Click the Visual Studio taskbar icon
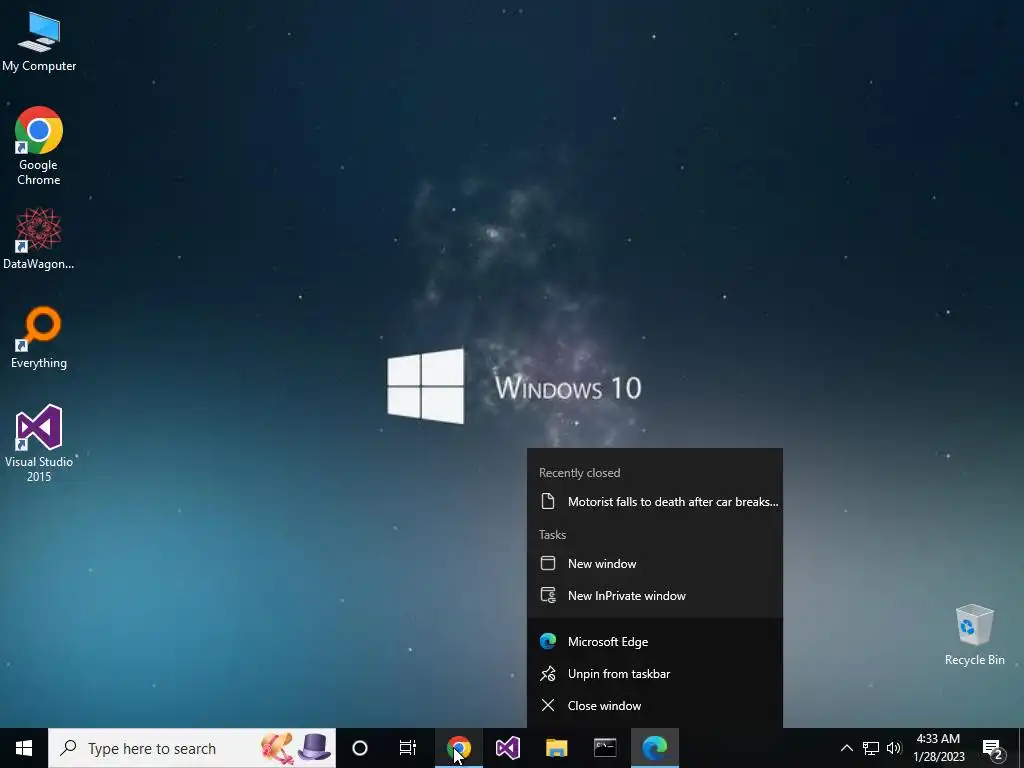 click(x=507, y=748)
